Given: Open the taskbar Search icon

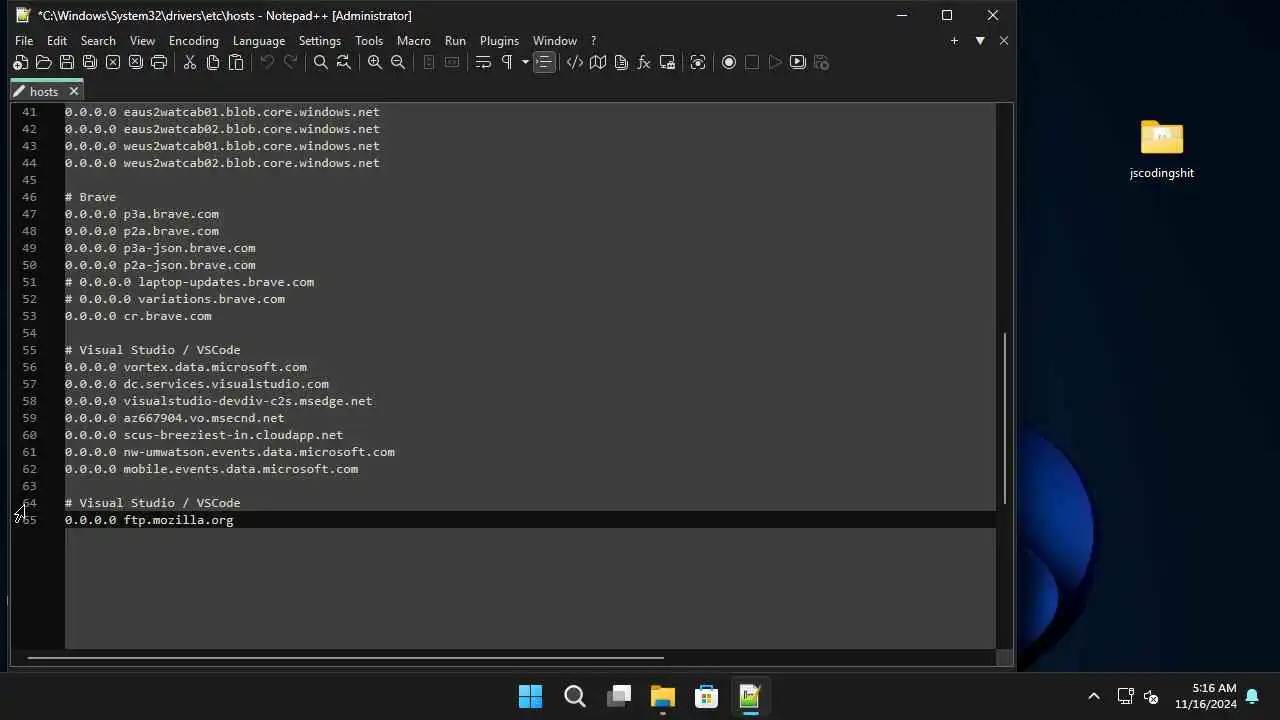Looking at the screenshot, I should [x=575, y=696].
